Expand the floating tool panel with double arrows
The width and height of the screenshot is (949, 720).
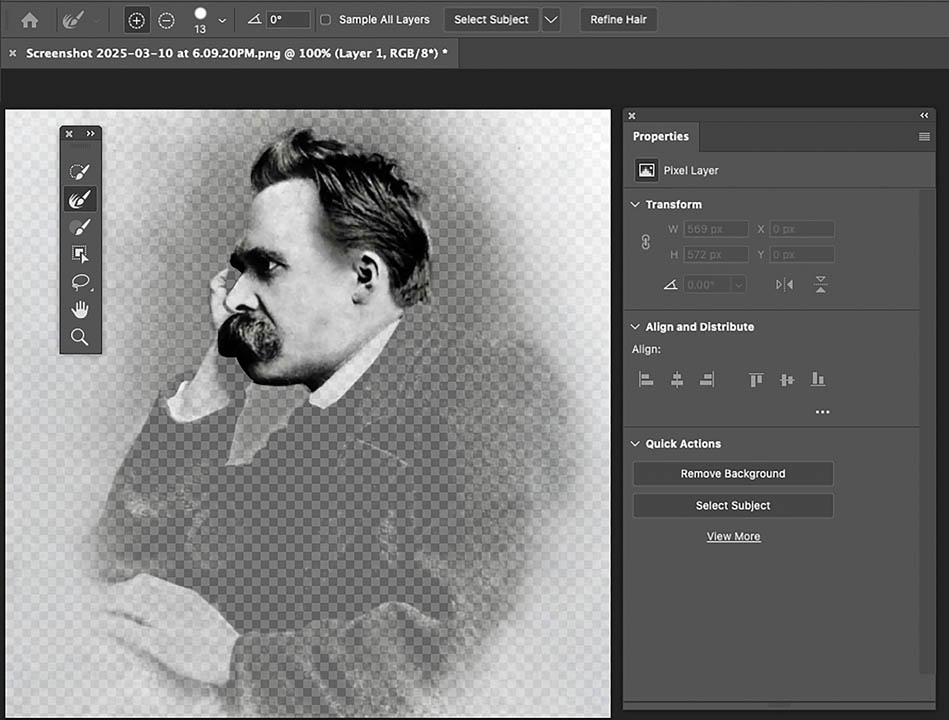tap(91, 134)
